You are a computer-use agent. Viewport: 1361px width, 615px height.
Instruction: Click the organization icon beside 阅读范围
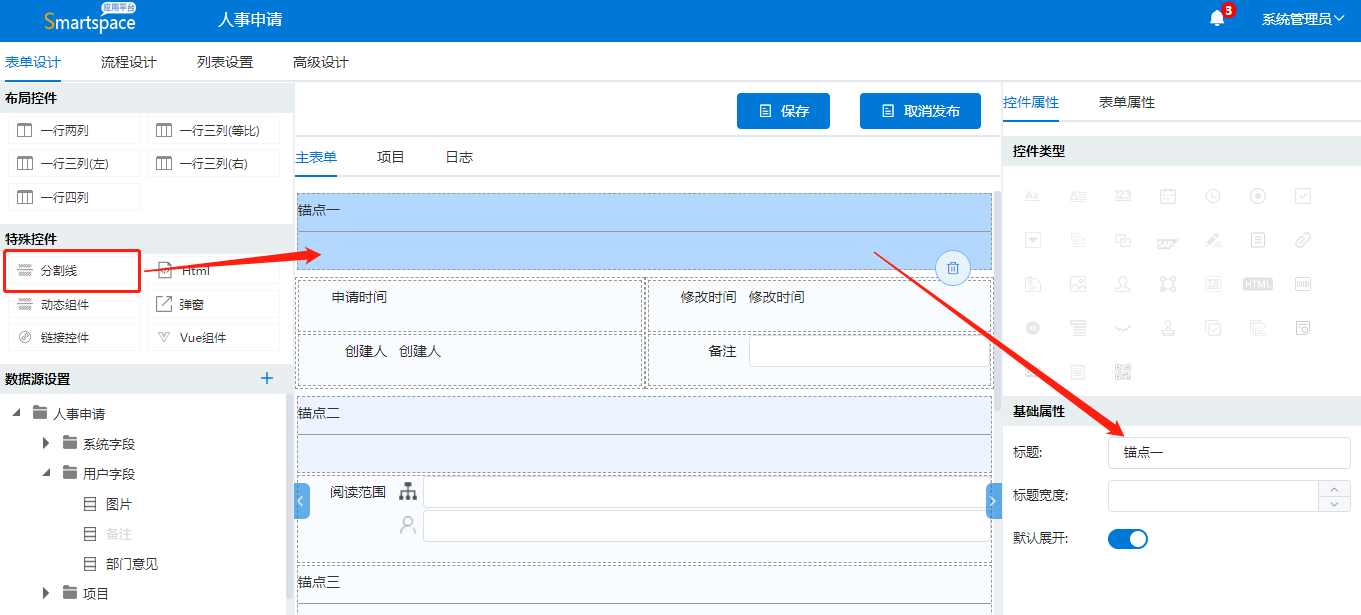(x=408, y=491)
